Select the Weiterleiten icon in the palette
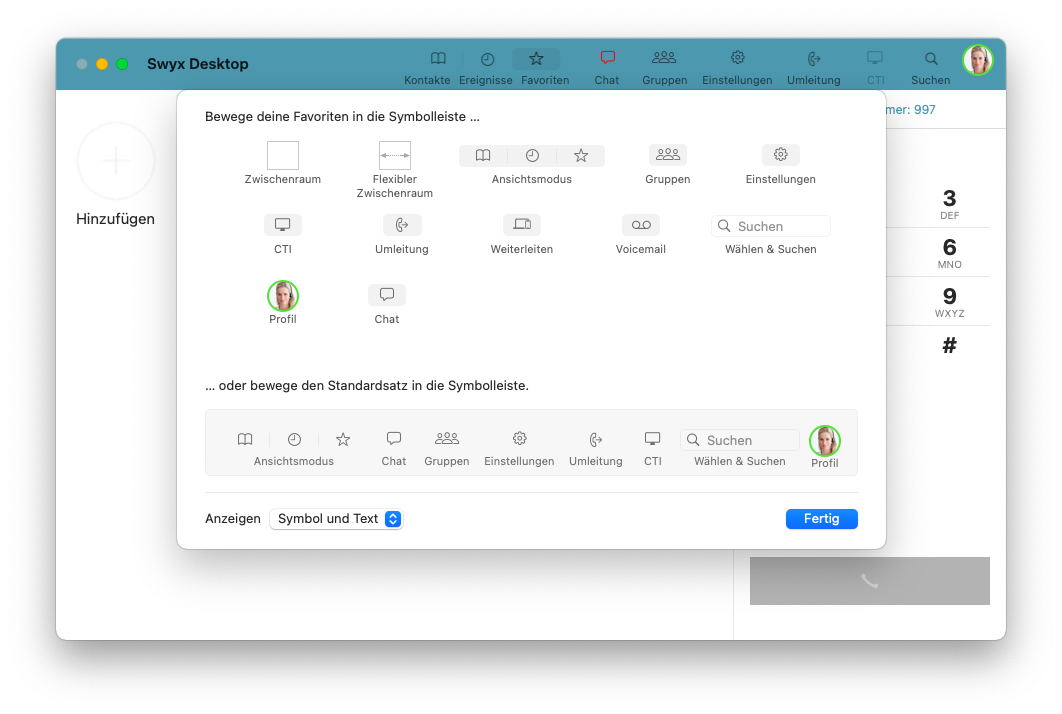Viewport: 1062px width, 714px height. [522, 225]
